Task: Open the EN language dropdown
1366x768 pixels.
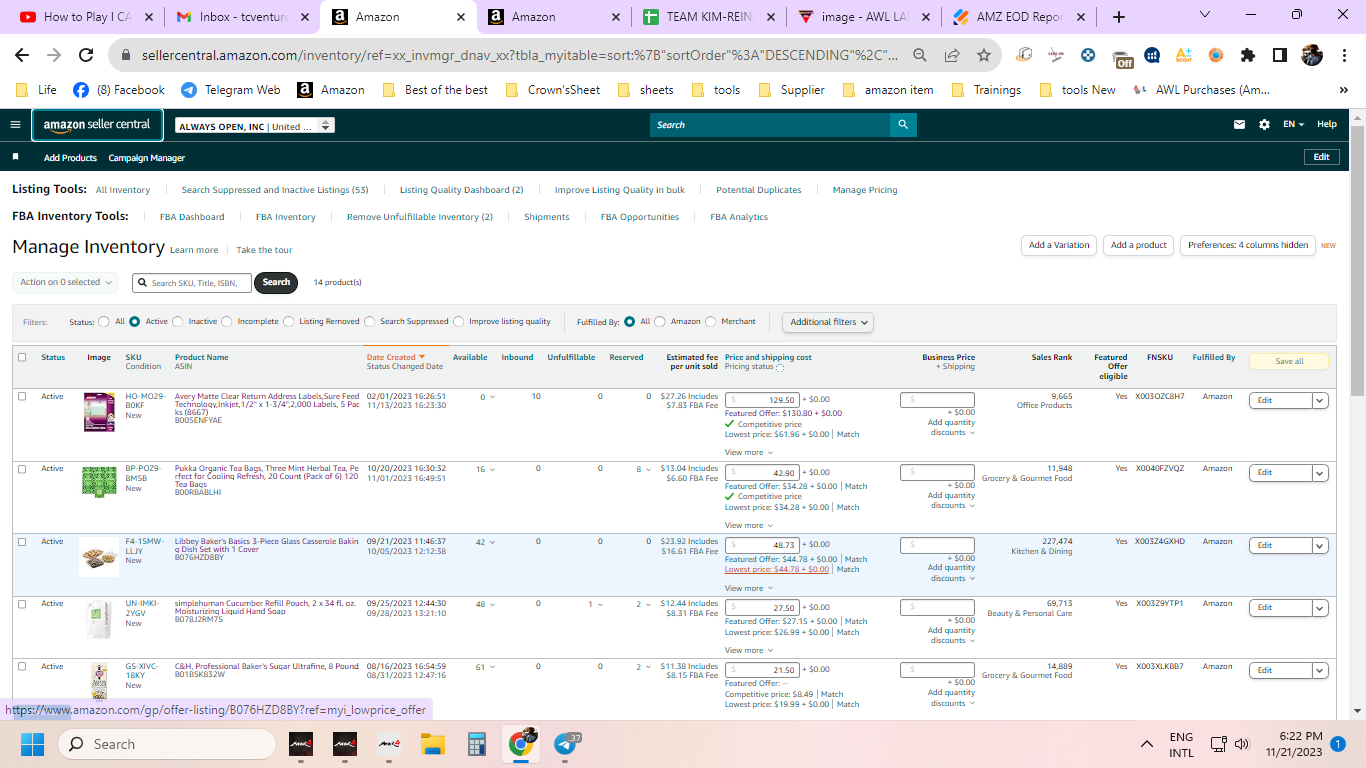Action: pos(1294,125)
